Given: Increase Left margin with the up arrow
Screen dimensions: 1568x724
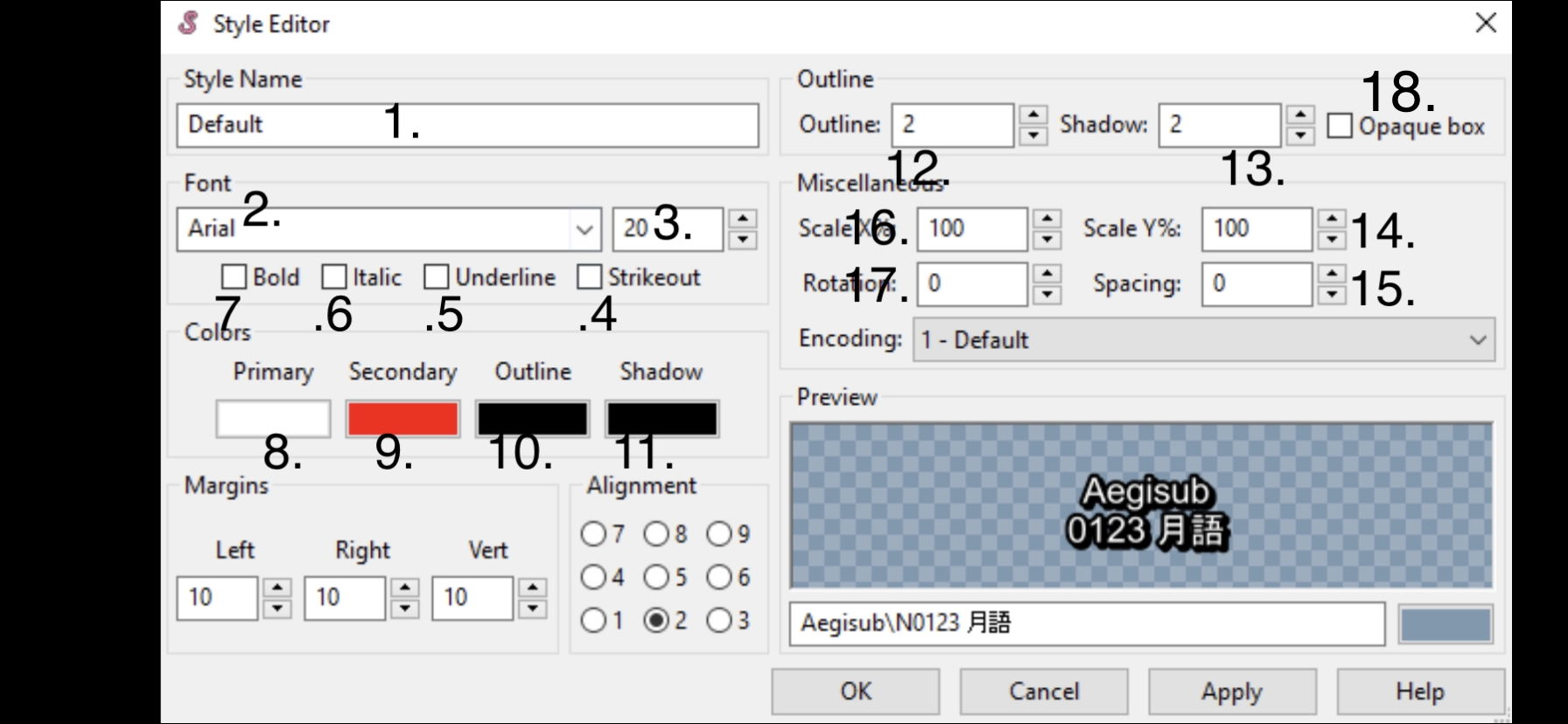Looking at the screenshot, I should pyautogui.click(x=277, y=588).
